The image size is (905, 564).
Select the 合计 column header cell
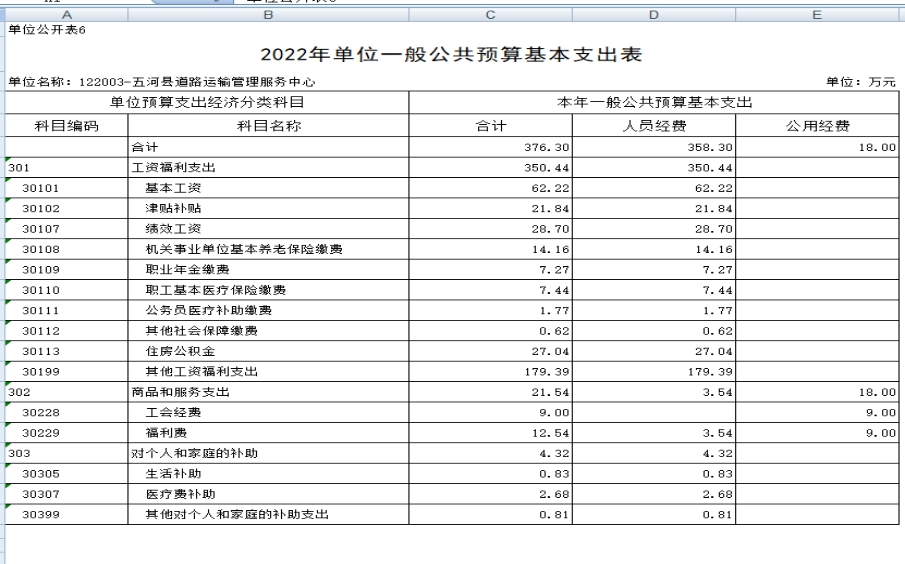[x=491, y=126]
